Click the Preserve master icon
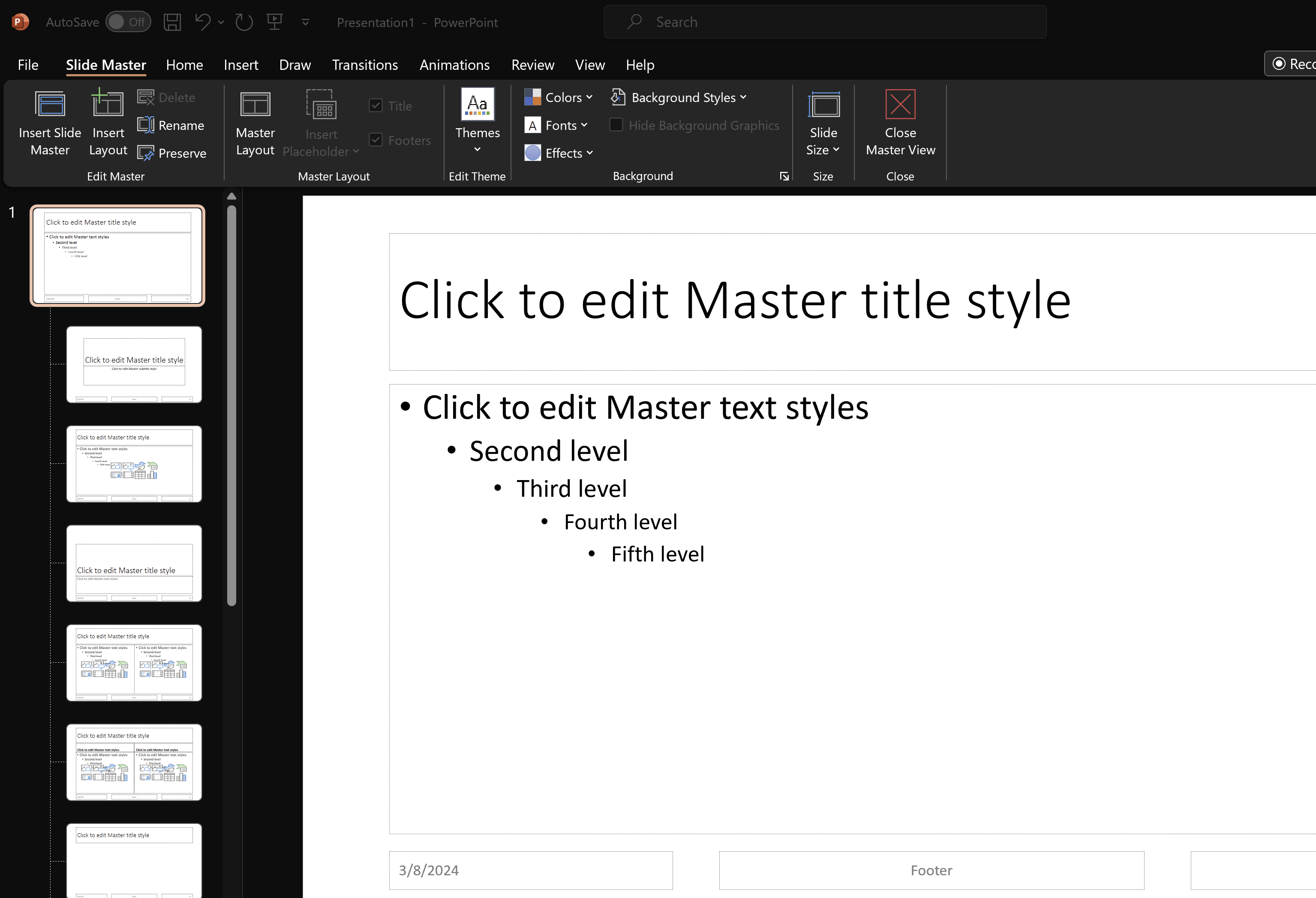1316x898 pixels. point(145,153)
